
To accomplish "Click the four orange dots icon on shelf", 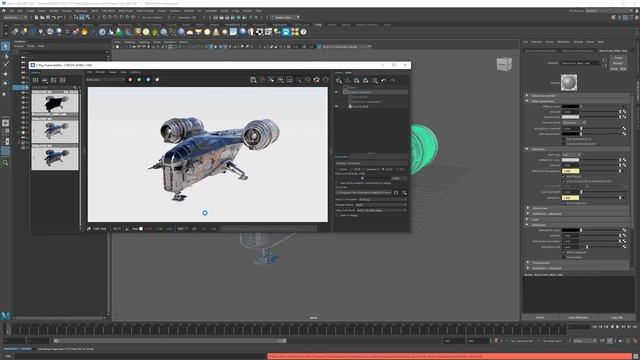I will 295,31.
